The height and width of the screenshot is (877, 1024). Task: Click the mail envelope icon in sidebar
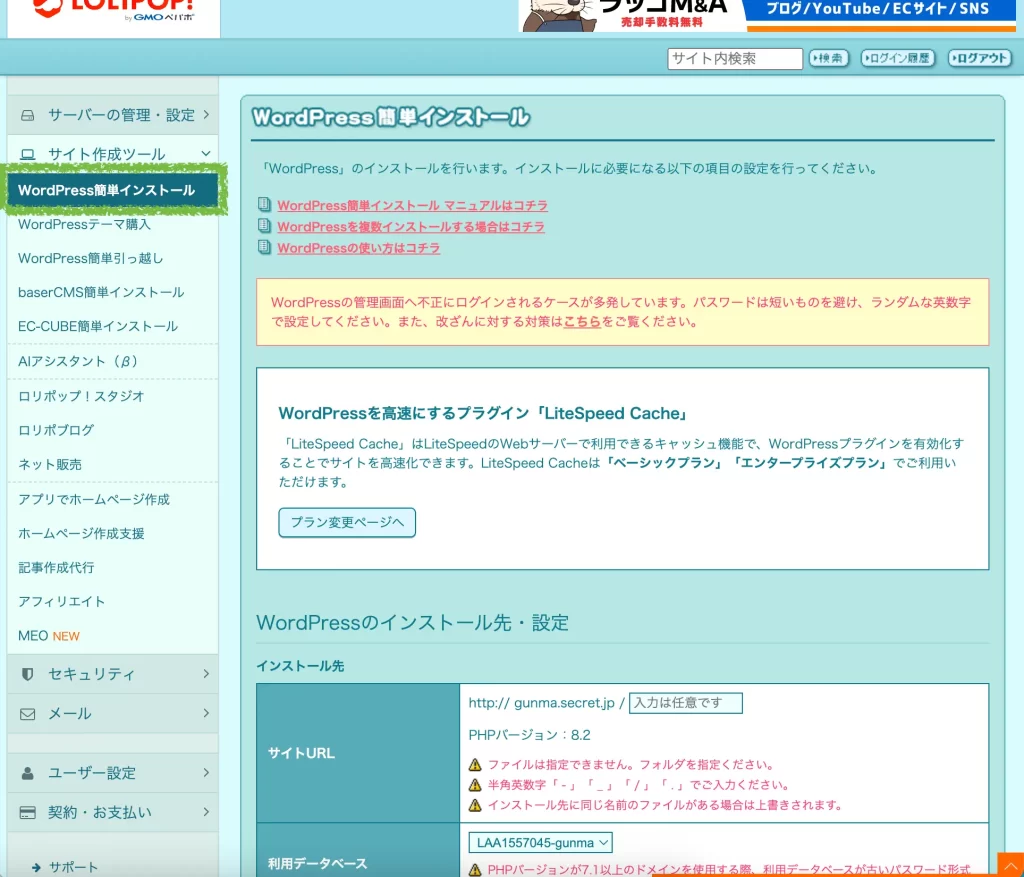[x=28, y=714]
